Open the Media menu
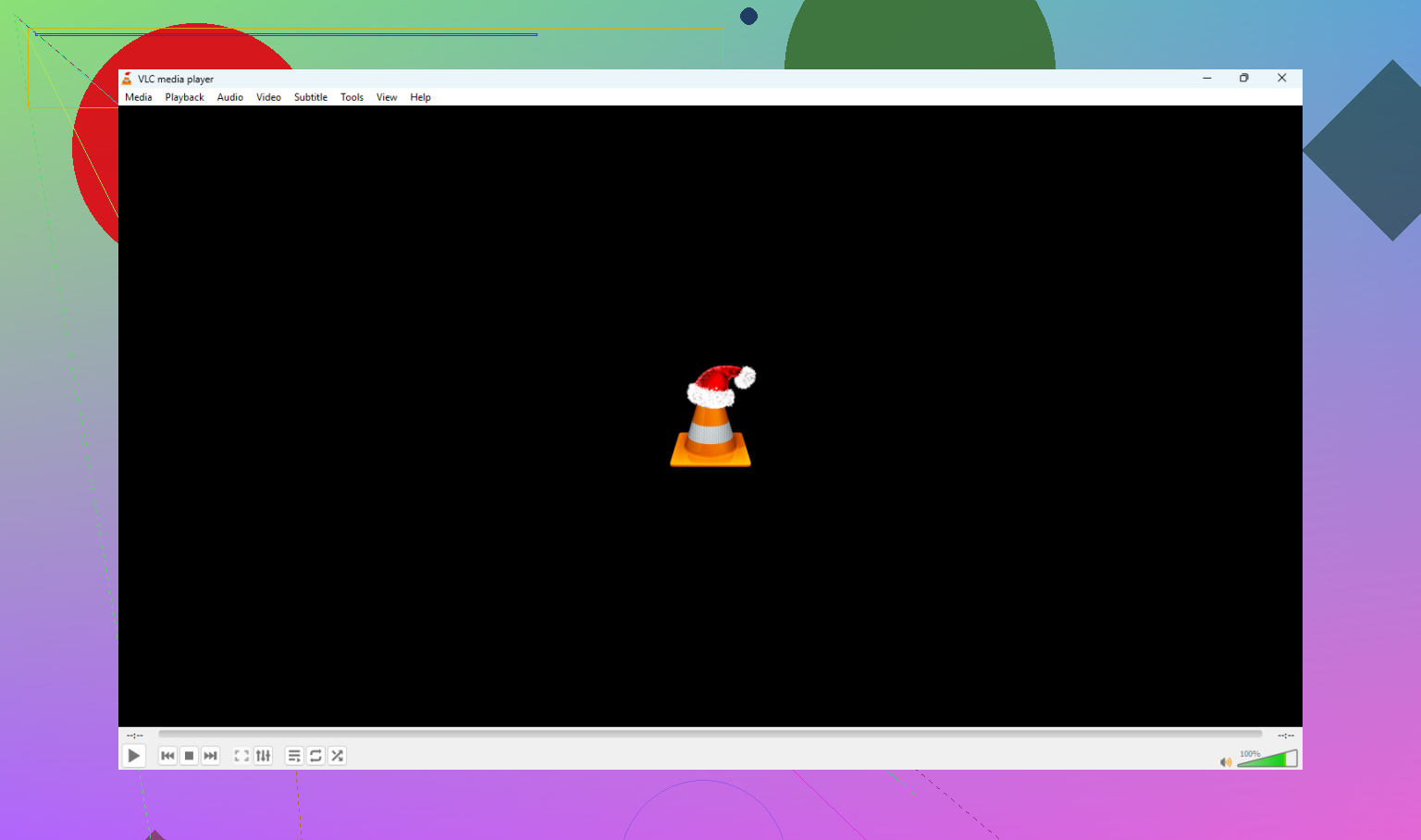The height and width of the screenshot is (840, 1421). [139, 97]
